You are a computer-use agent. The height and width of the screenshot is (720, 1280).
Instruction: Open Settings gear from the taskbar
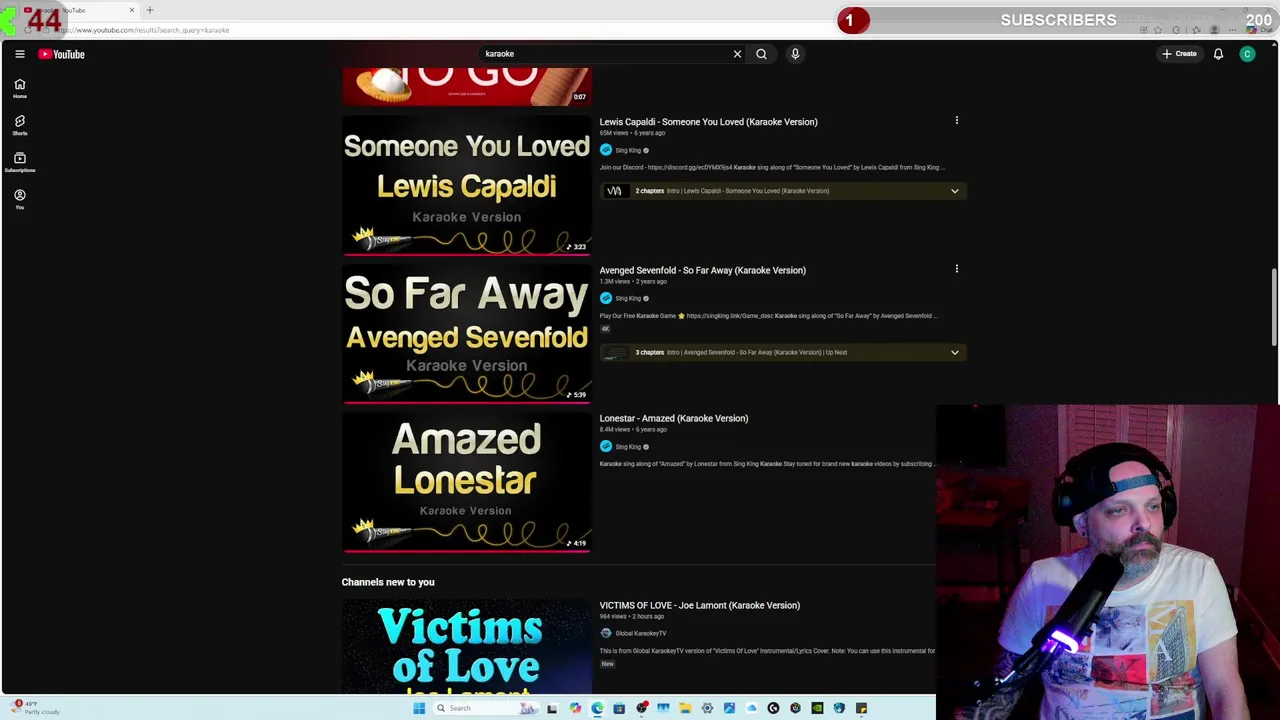[707, 708]
